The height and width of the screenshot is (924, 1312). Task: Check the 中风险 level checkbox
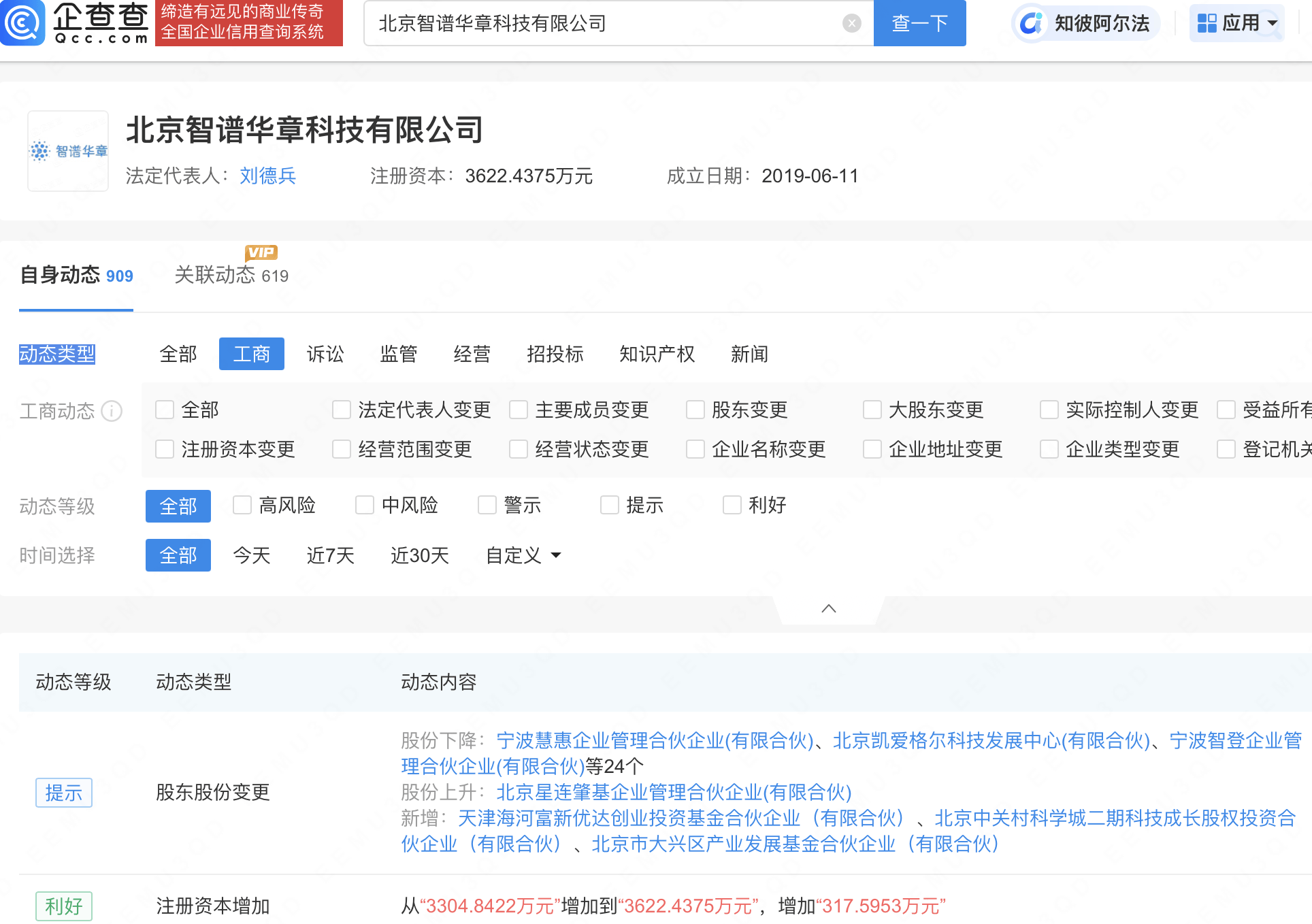coord(365,505)
